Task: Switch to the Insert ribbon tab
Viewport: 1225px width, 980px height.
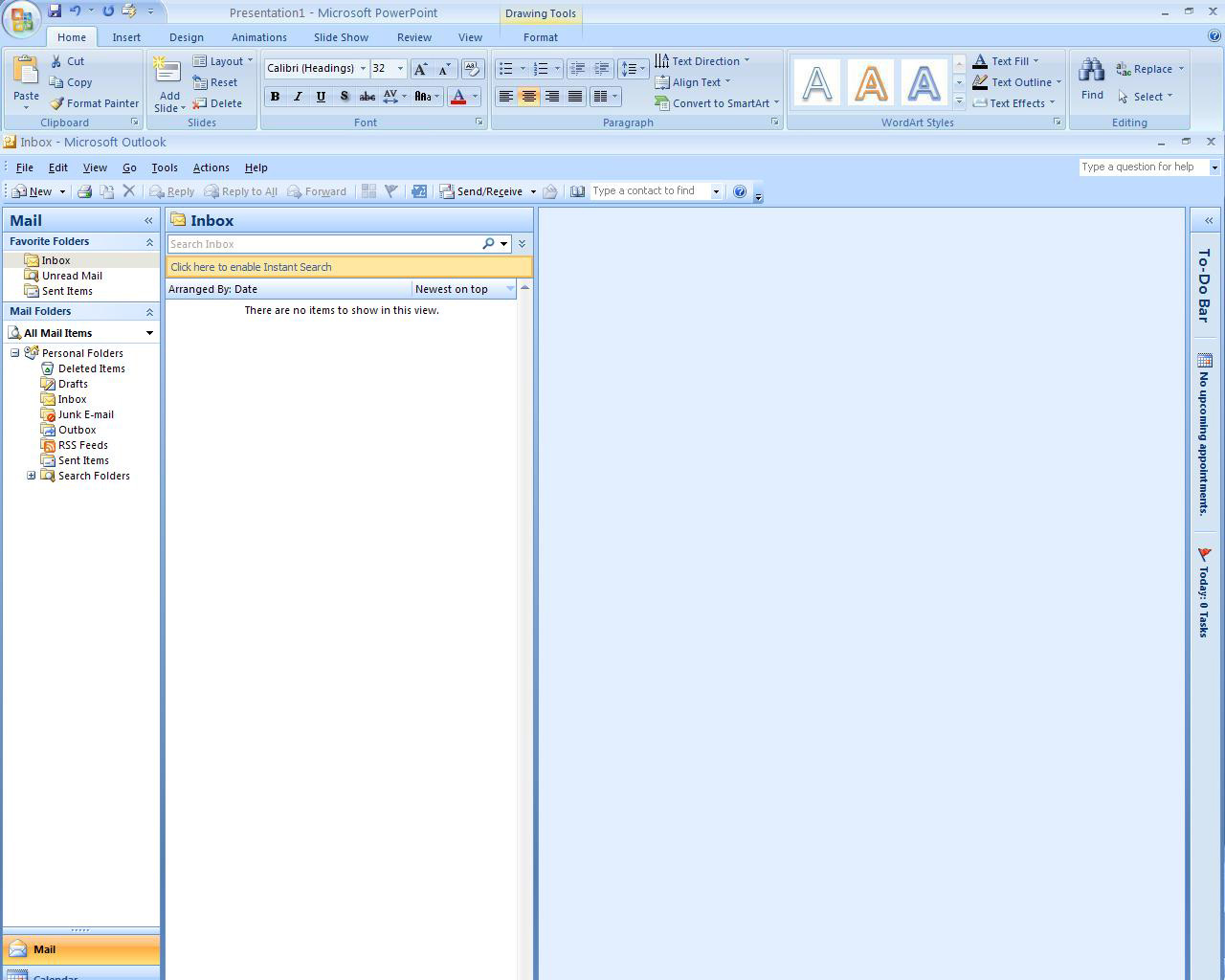Action: pos(126,37)
